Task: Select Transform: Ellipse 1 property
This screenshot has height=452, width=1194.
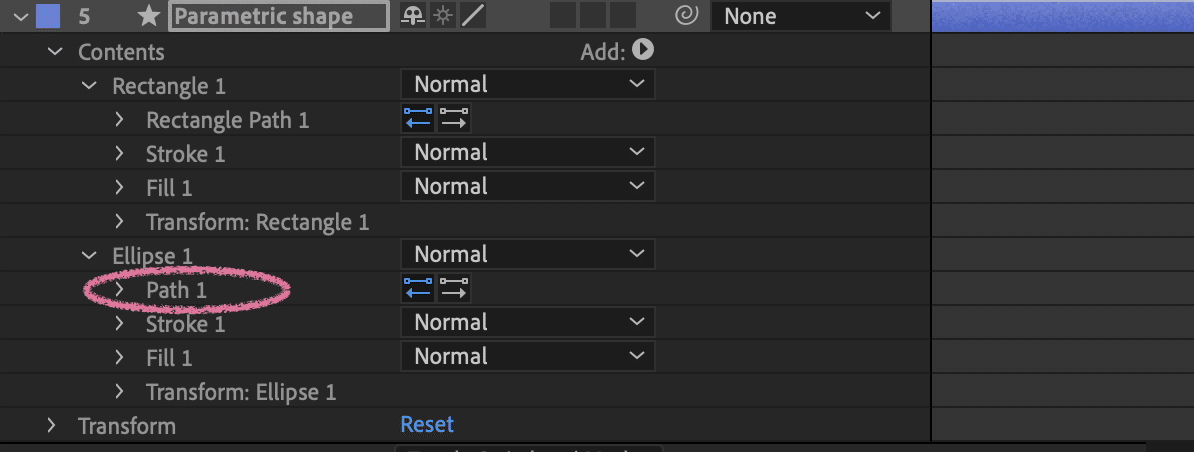Action: [241, 392]
